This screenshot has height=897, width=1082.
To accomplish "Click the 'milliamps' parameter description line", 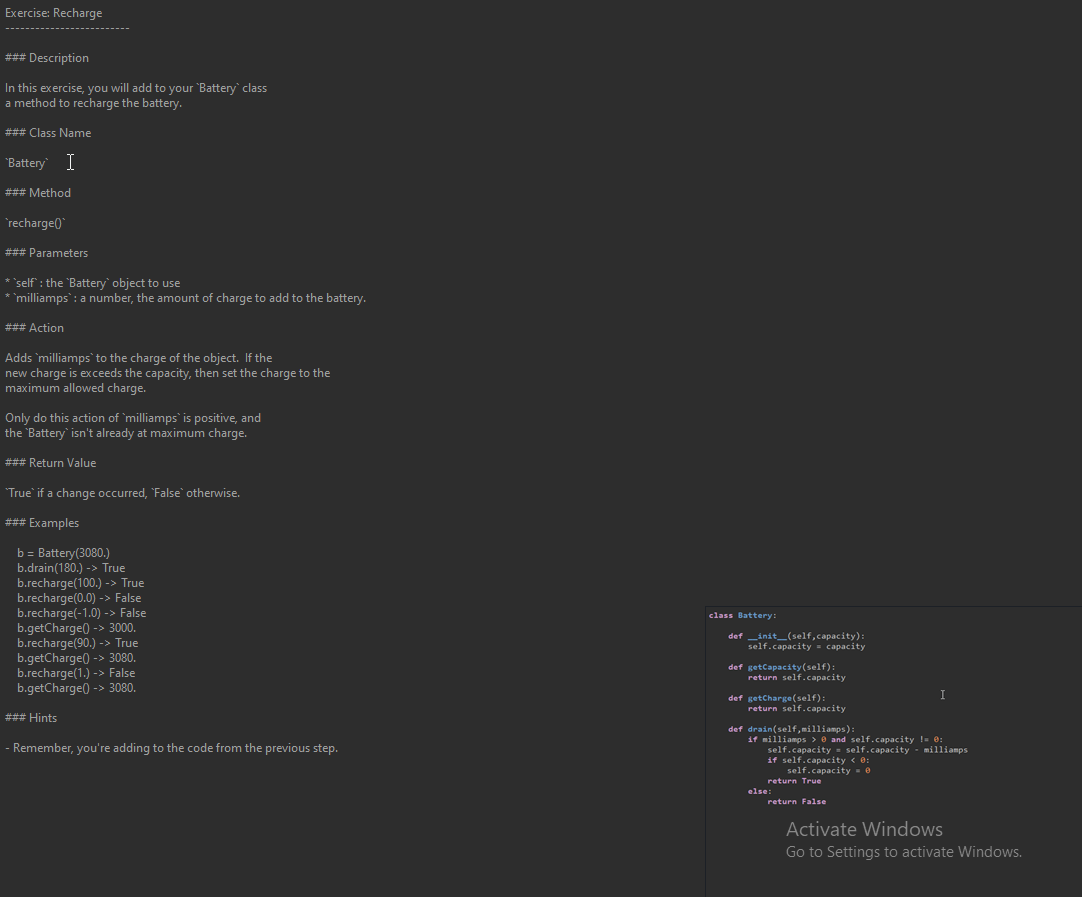I will coord(185,297).
